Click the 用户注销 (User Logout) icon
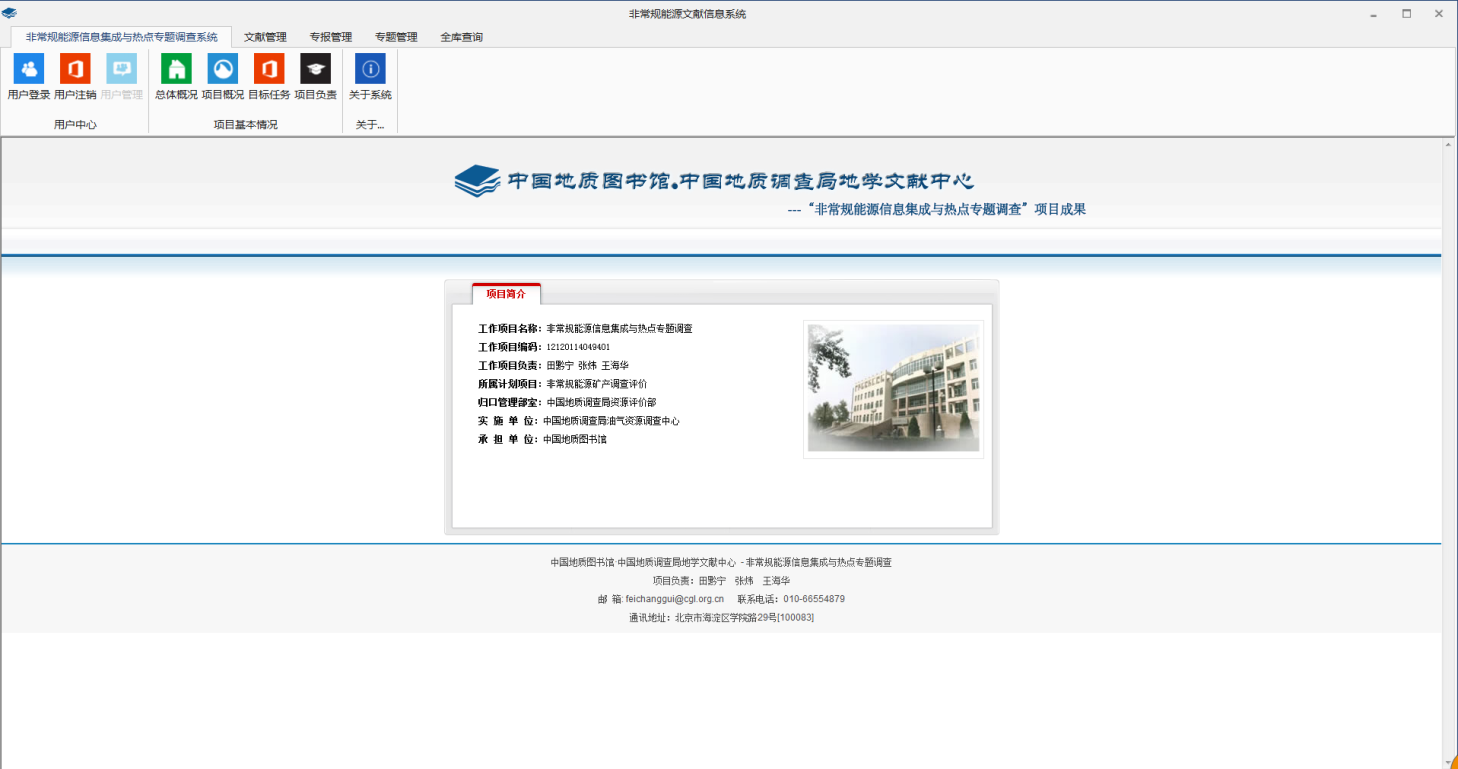 pos(75,69)
